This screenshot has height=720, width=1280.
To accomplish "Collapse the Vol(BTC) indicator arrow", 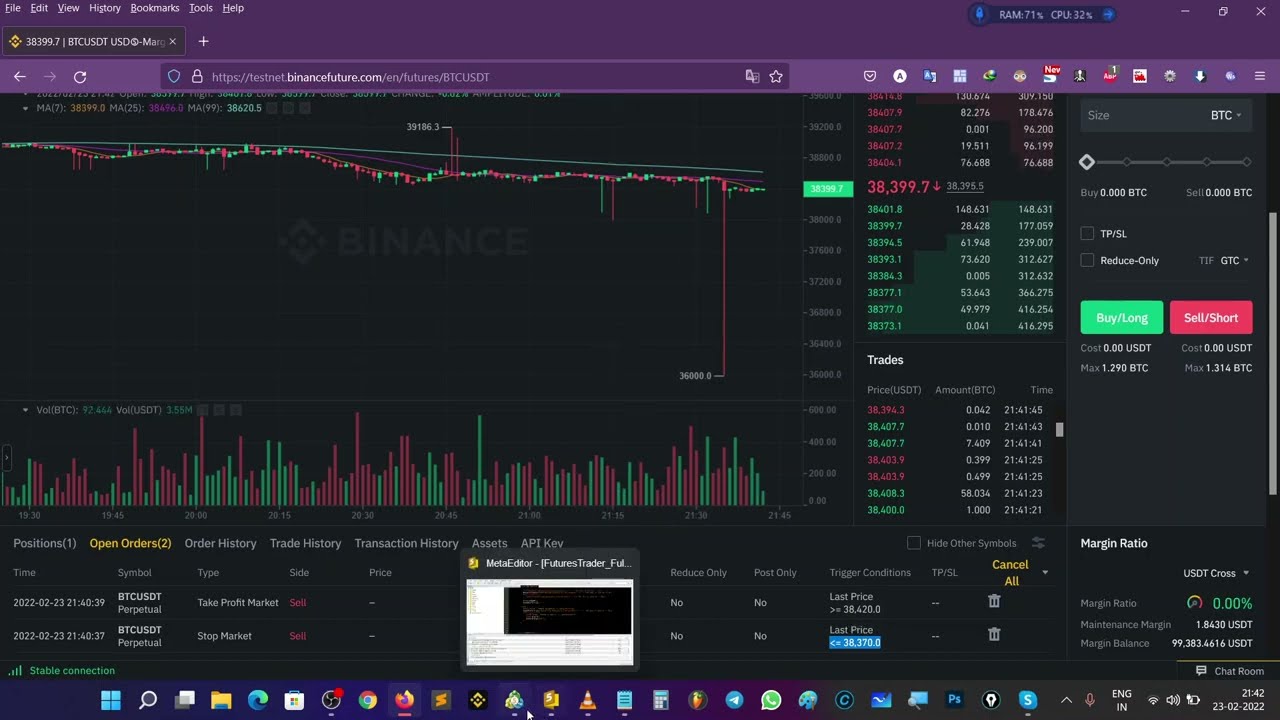I will pos(26,410).
